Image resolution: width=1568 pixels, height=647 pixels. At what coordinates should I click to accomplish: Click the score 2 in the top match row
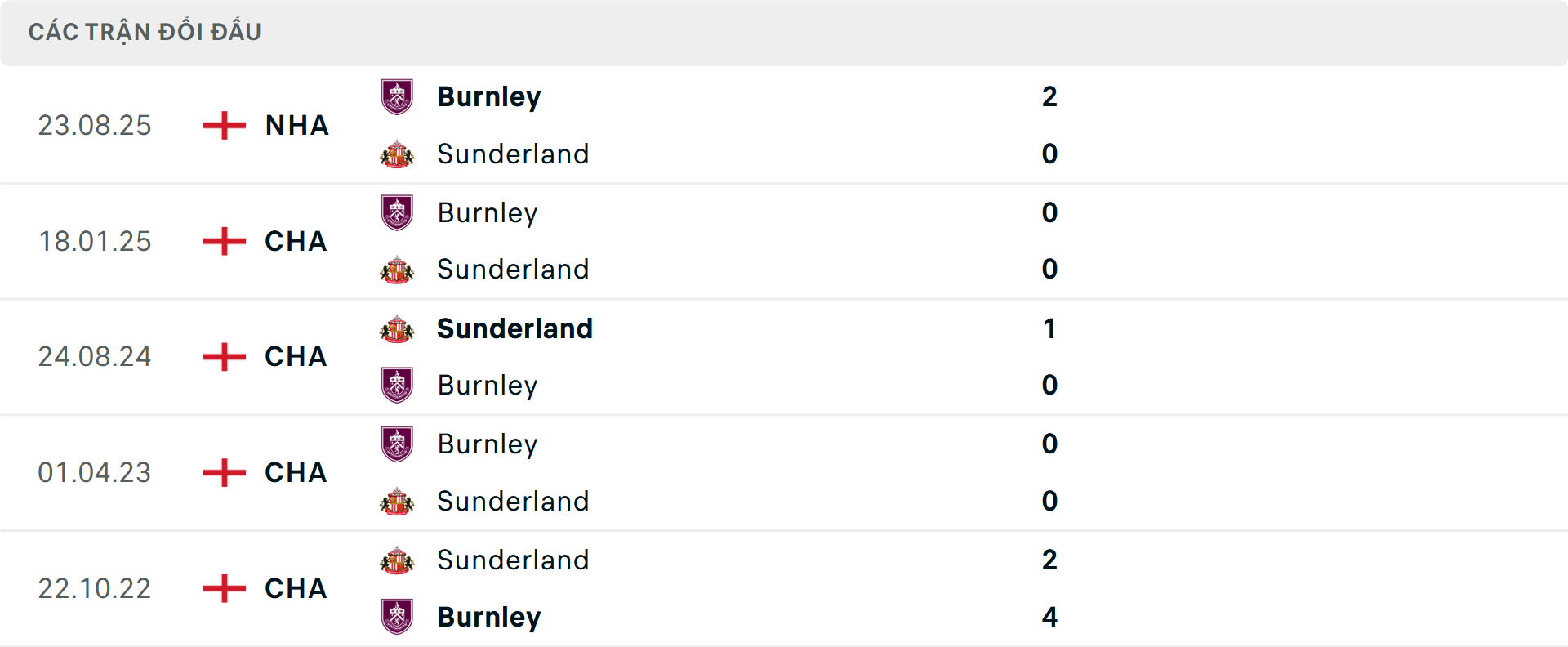click(1050, 96)
